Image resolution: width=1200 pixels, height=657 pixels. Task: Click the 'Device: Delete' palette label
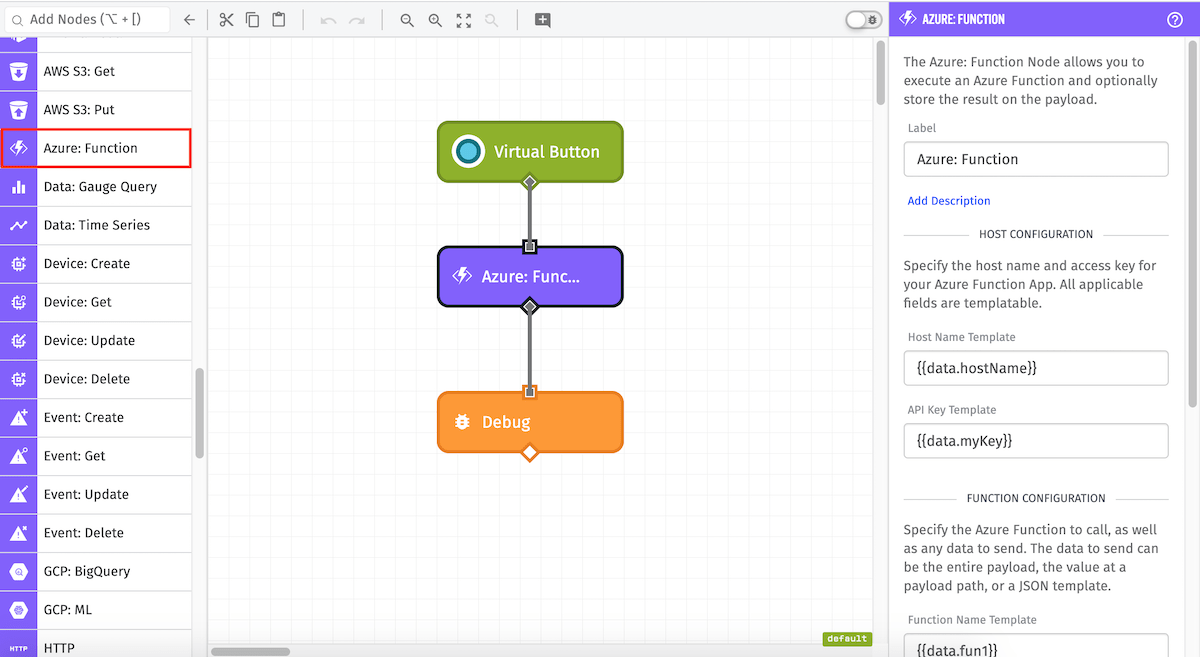[87, 379]
